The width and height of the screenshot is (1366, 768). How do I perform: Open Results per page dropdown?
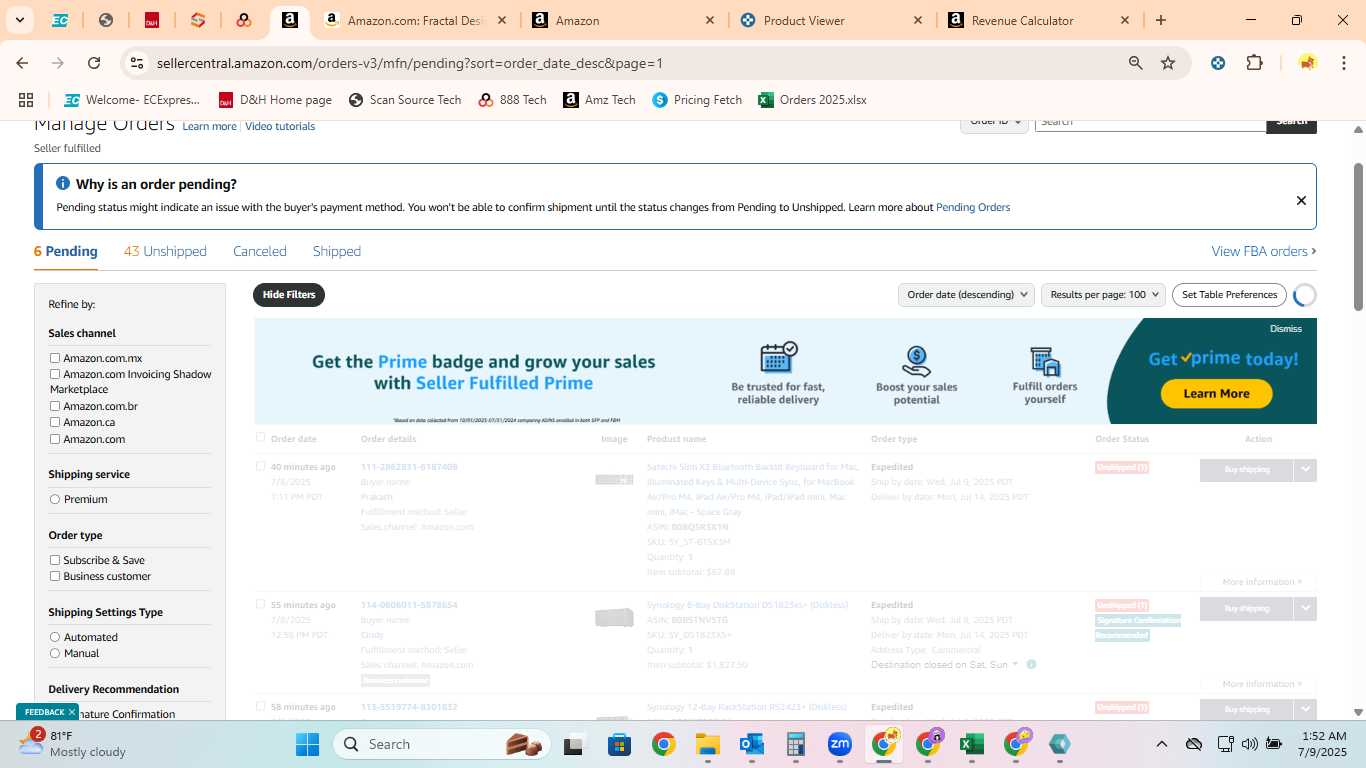click(x=1103, y=294)
